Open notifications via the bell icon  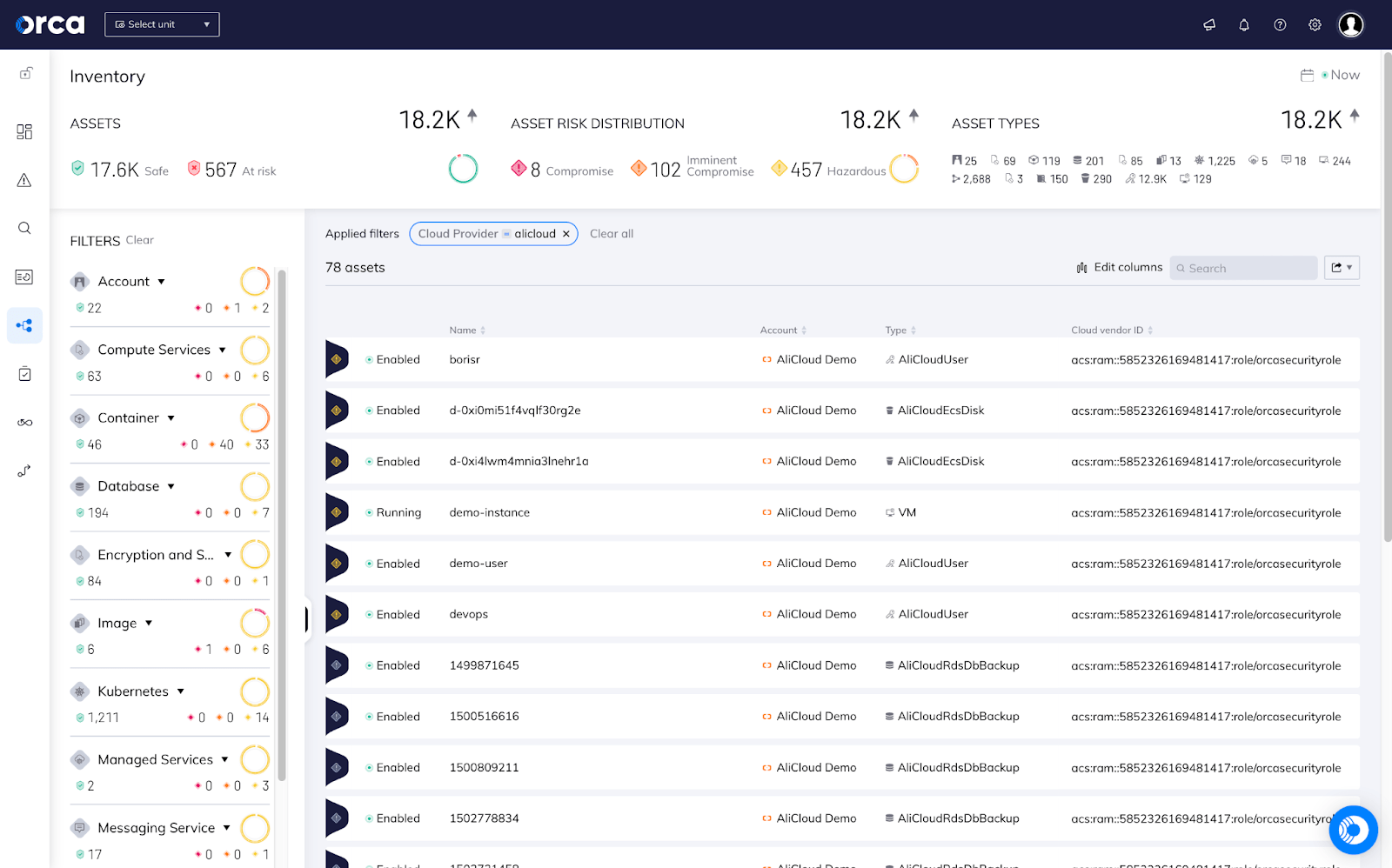[x=1244, y=24]
